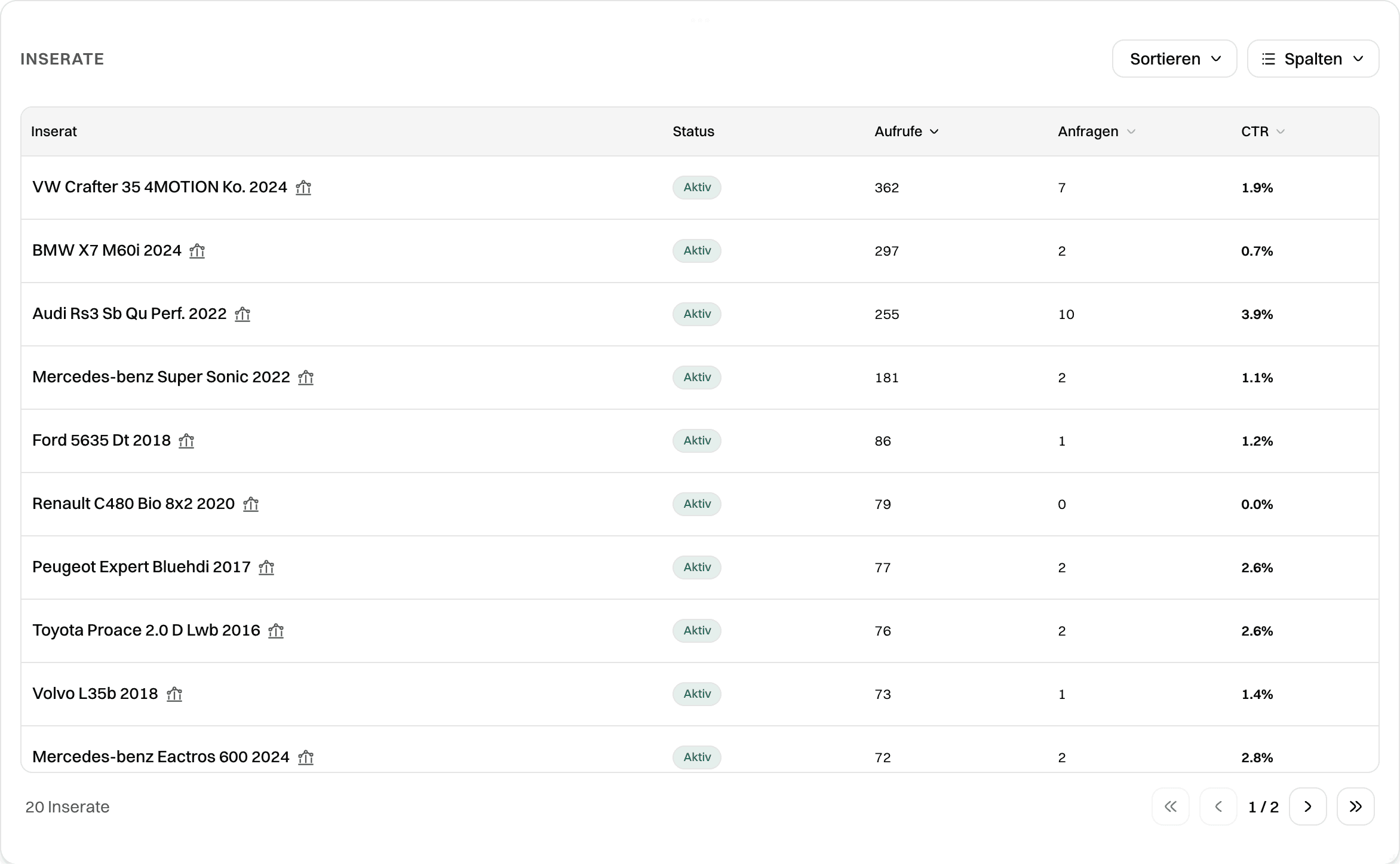Click the stats icon next to Volvo L35b 2018
1400x865 pixels.
pyautogui.click(x=174, y=694)
